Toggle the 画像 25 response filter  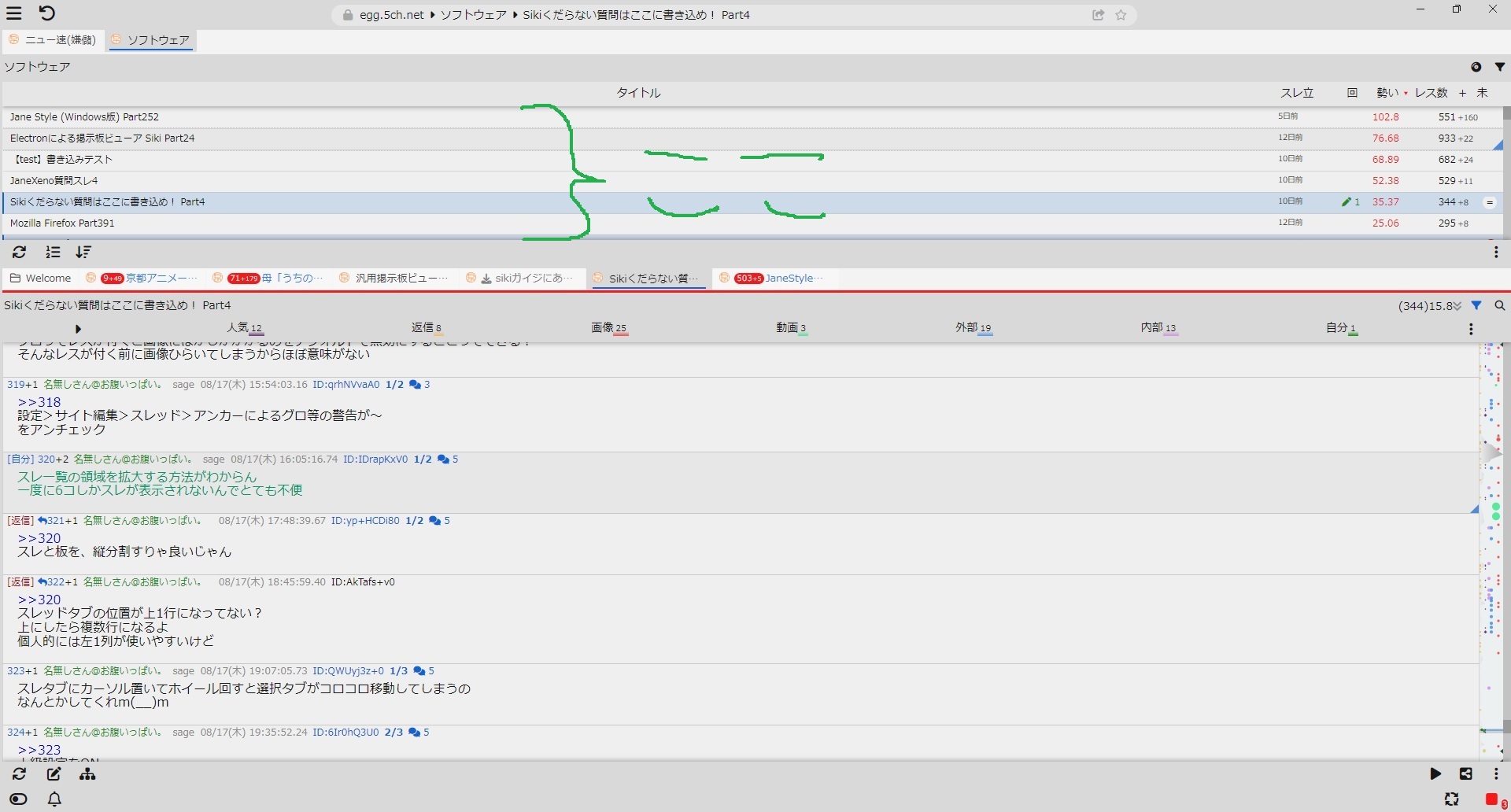coord(608,327)
